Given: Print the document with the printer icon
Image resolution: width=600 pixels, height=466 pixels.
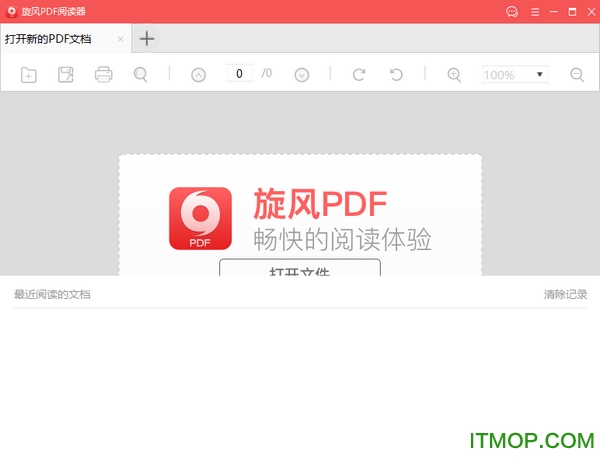Looking at the screenshot, I should (103, 75).
